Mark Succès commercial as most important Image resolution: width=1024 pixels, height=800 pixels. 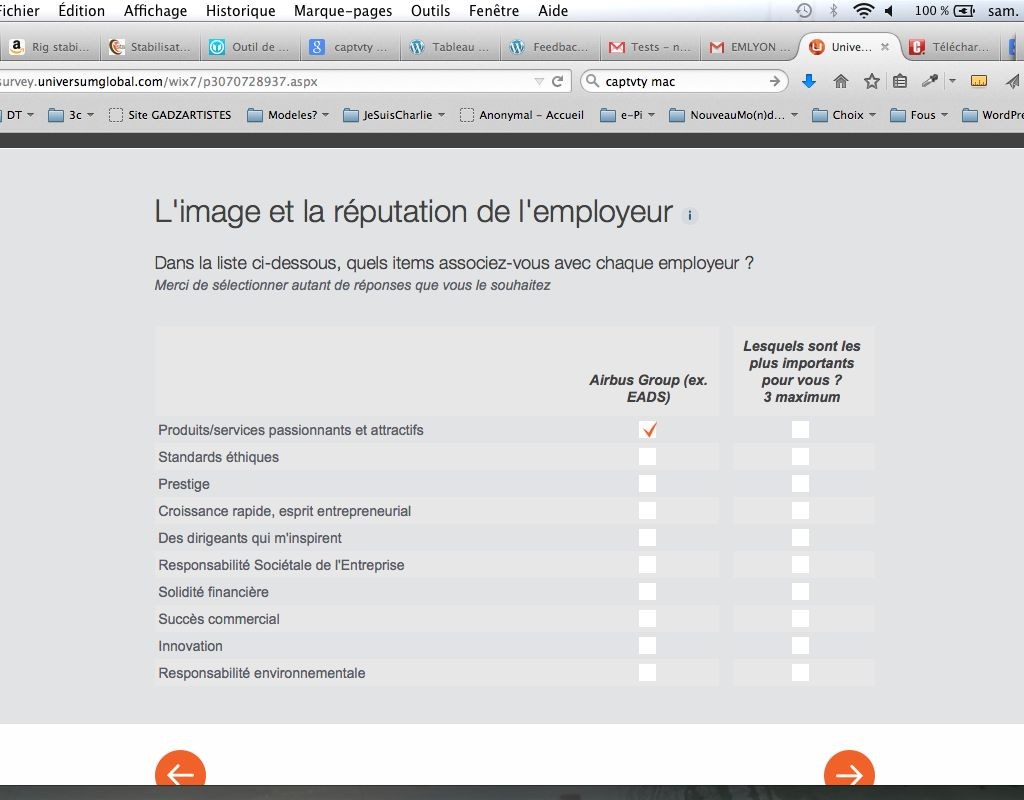click(801, 618)
